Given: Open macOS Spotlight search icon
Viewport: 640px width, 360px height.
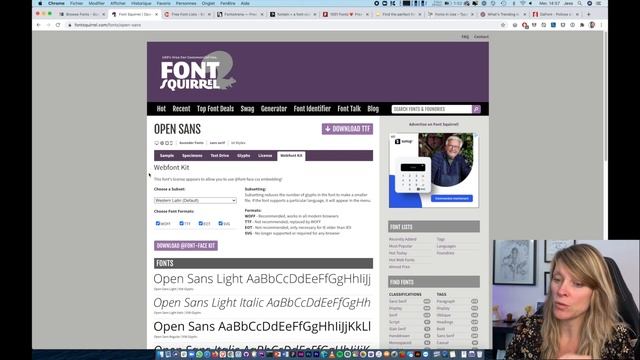Looking at the screenshot, I should coord(580,3).
